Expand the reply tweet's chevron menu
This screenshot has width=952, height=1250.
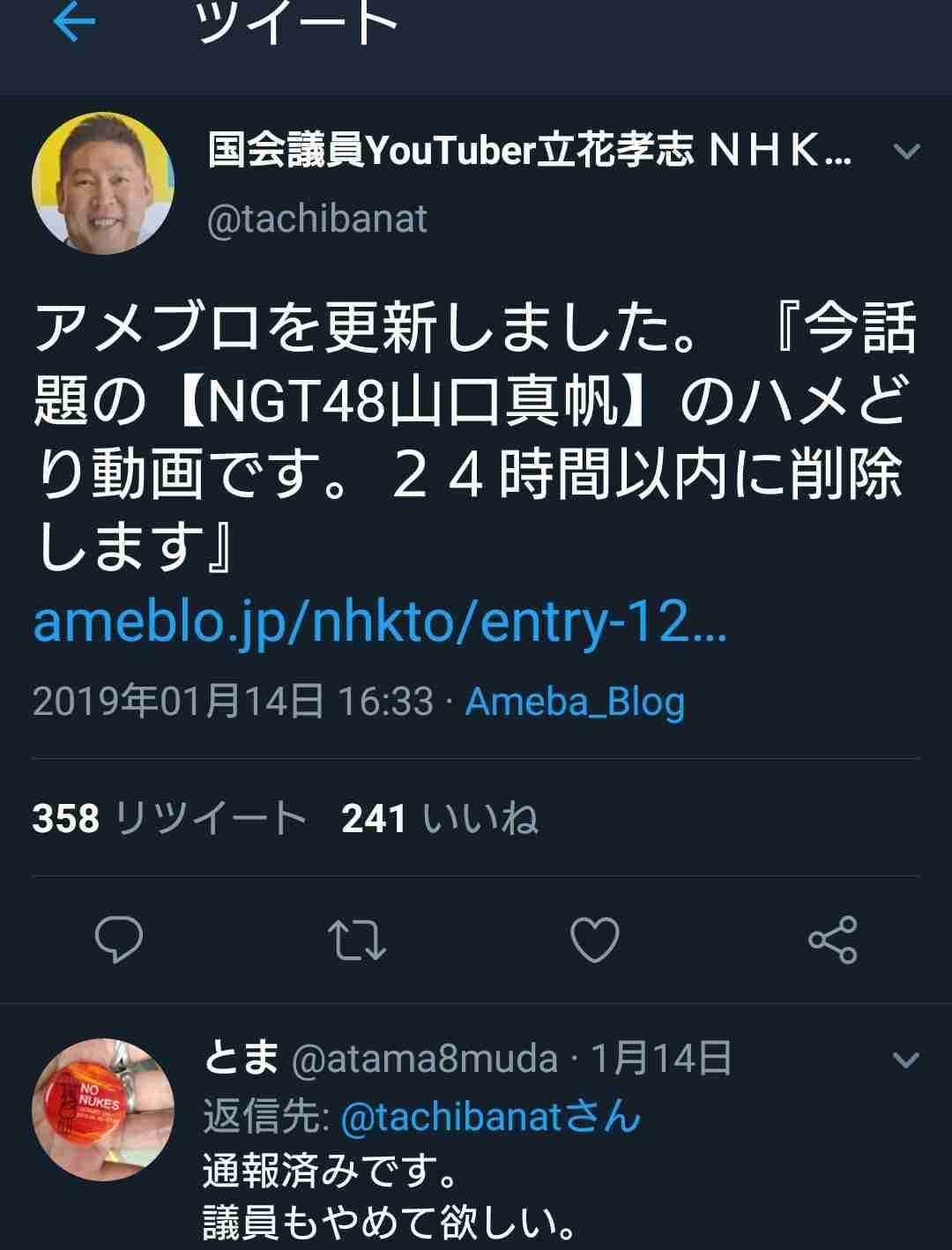pos(906,1059)
